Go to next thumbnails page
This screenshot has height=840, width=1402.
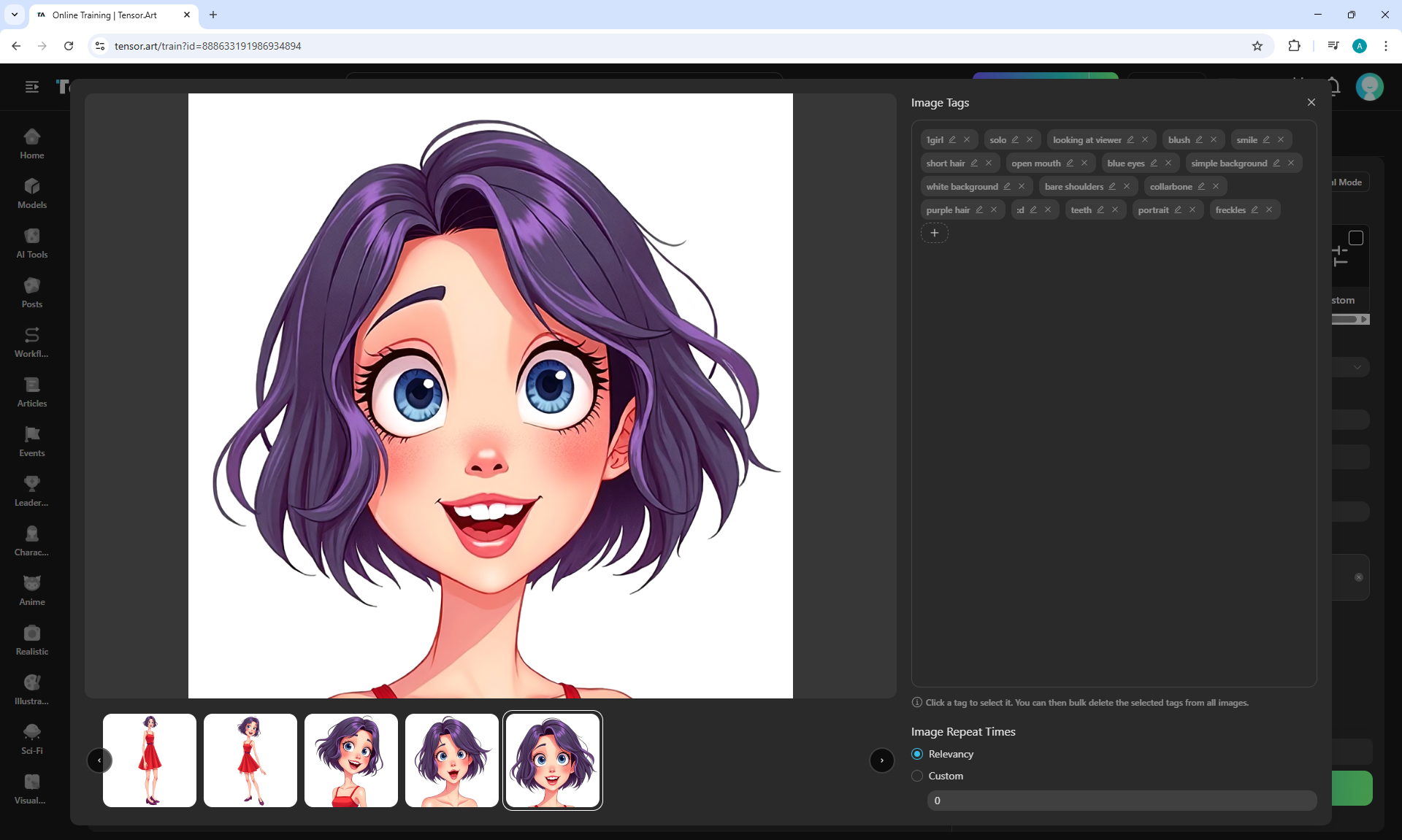pos(882,760)
